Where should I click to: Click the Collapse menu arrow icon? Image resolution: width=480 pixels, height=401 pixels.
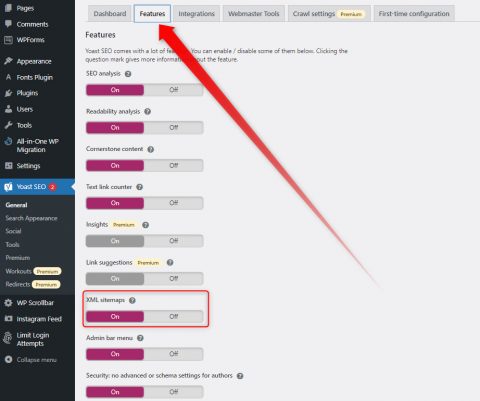[x=8, y=360]
